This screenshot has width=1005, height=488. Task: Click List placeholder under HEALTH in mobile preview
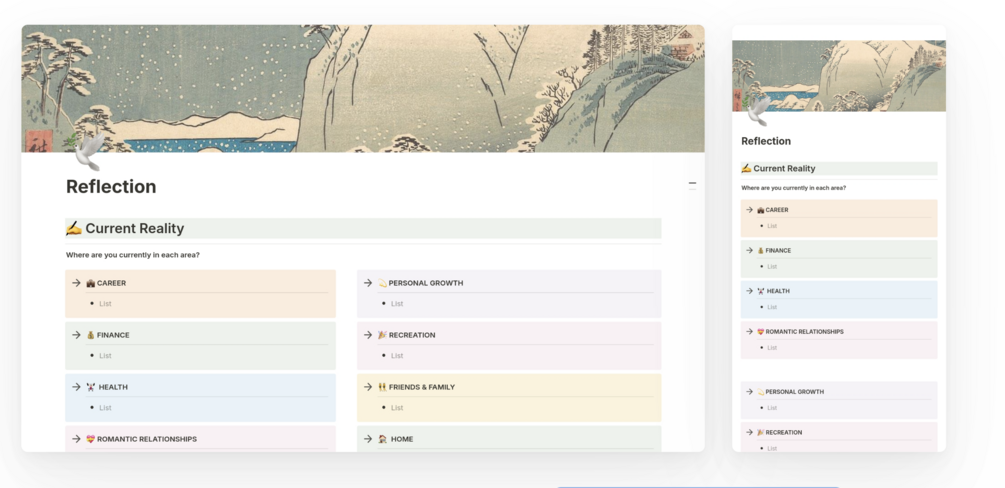pyautogui.click(x=772, y=307)
